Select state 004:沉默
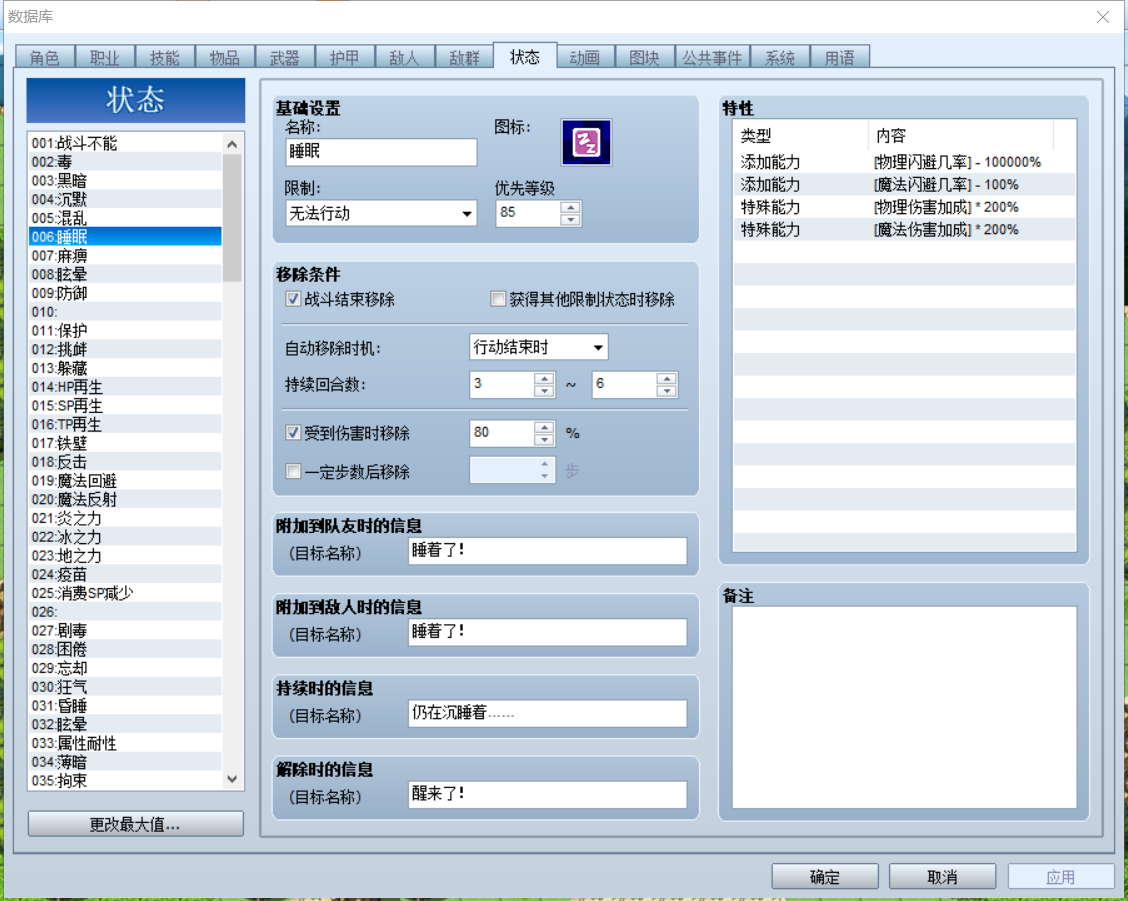The height and width of the screenshot is (901, 1128). click(x=125, y=199)
